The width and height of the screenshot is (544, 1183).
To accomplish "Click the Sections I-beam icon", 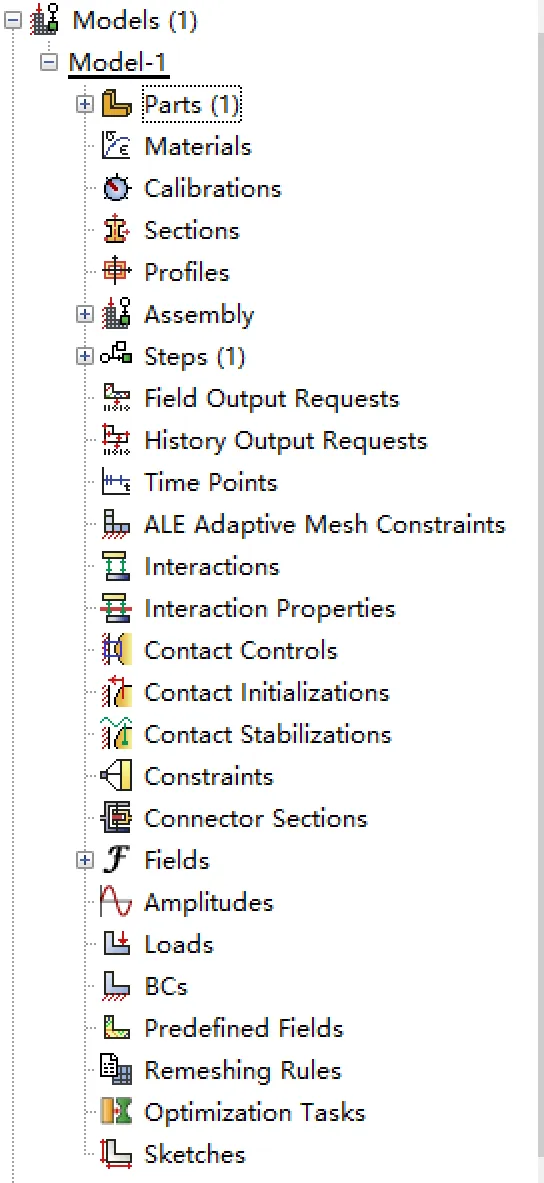I will pos(116,230).
